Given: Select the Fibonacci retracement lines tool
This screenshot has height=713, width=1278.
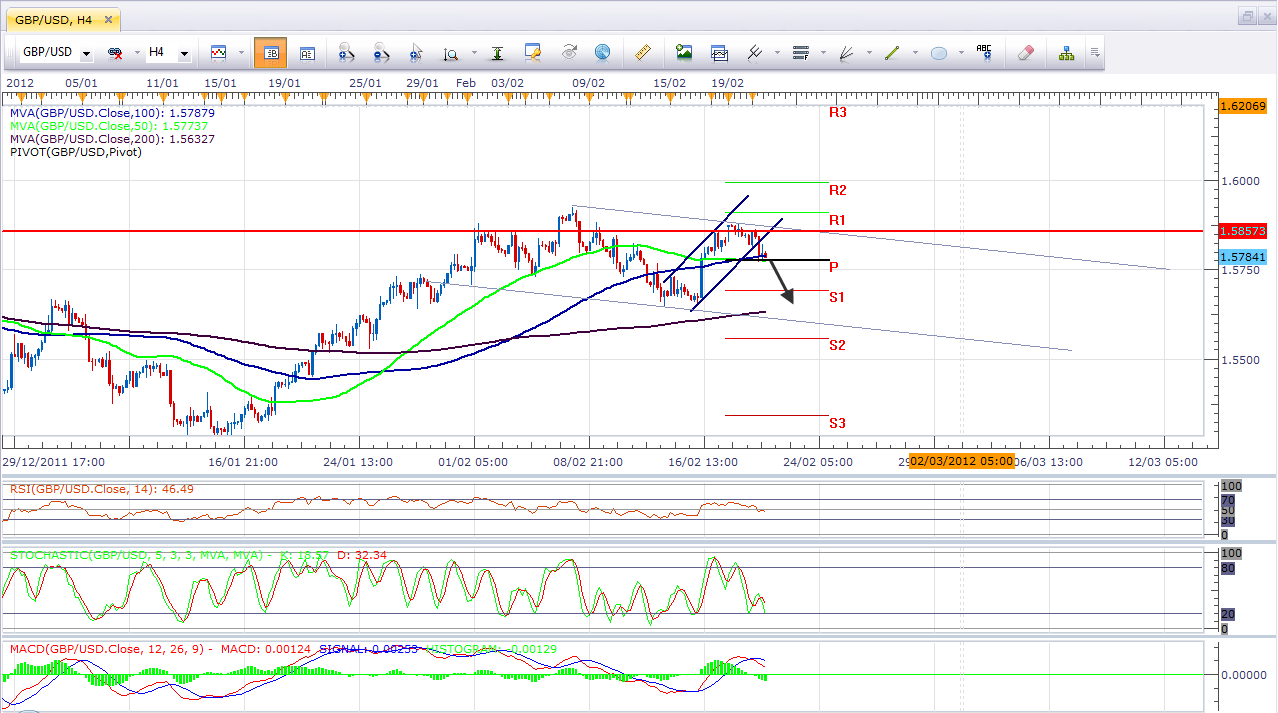Looking at the screenshot, I should (x=800, y=52).
